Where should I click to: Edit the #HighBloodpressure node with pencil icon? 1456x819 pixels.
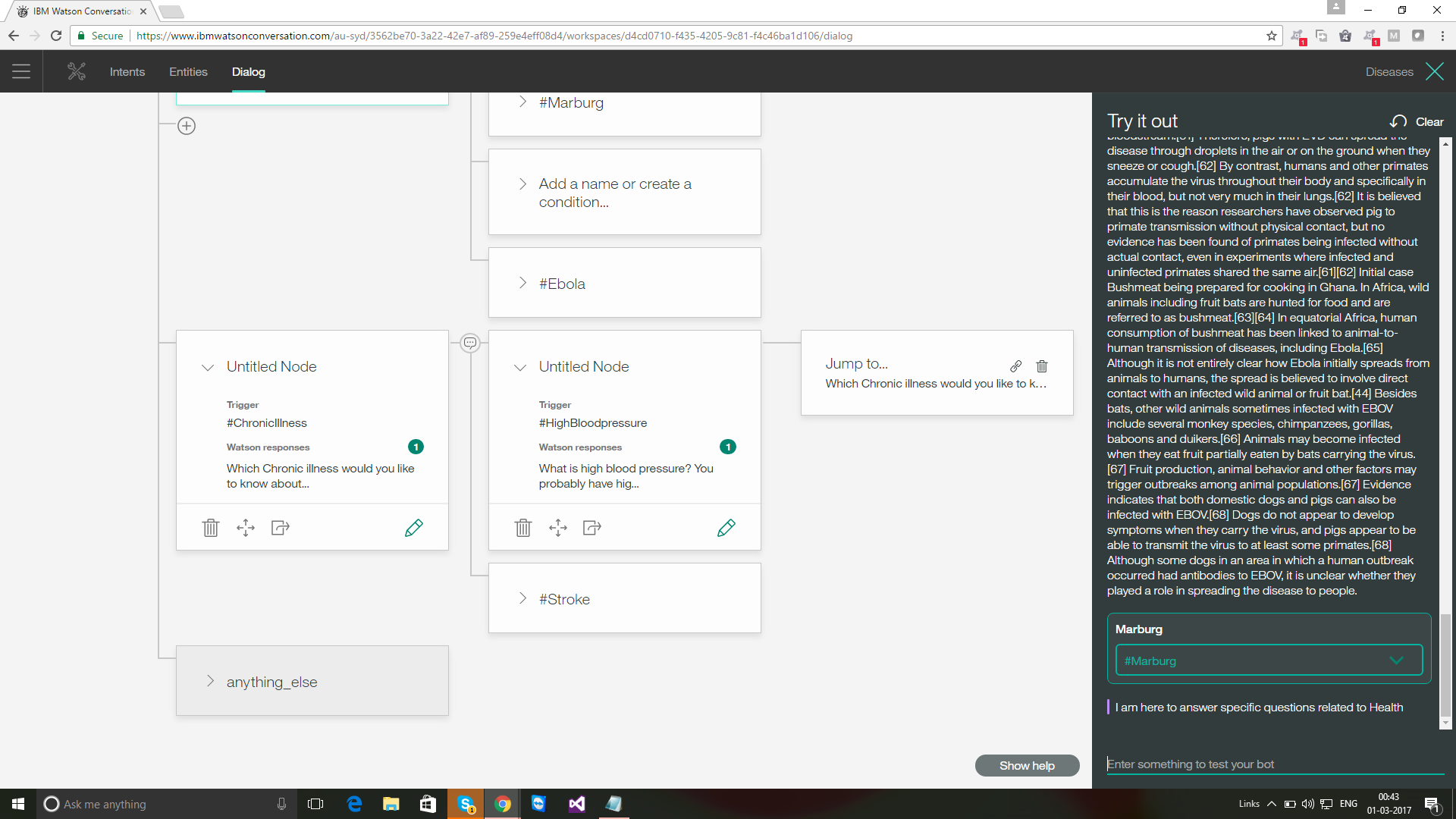click(726, 528)
